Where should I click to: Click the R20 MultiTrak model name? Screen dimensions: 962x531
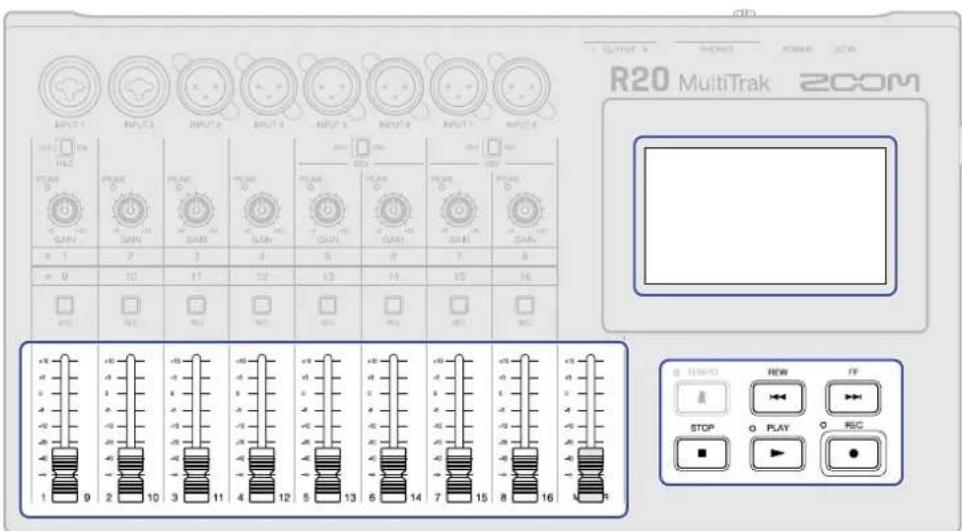pyautogui.click(x=690, y=81)
